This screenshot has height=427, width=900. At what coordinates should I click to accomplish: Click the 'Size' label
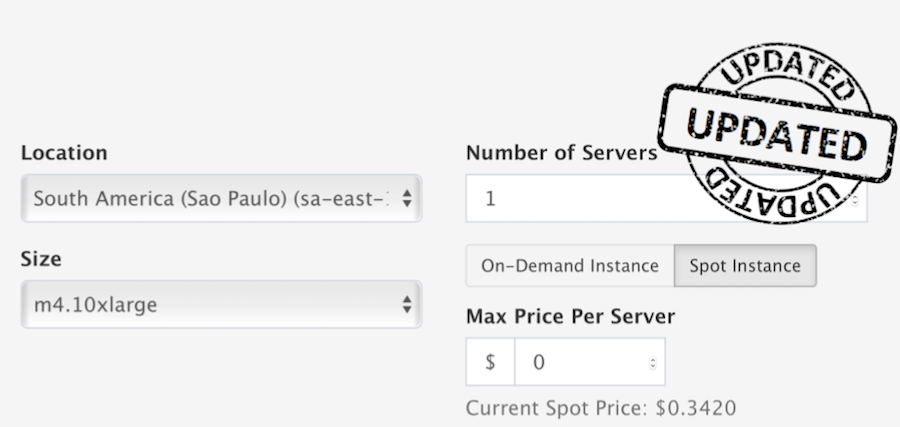[41, 259]
